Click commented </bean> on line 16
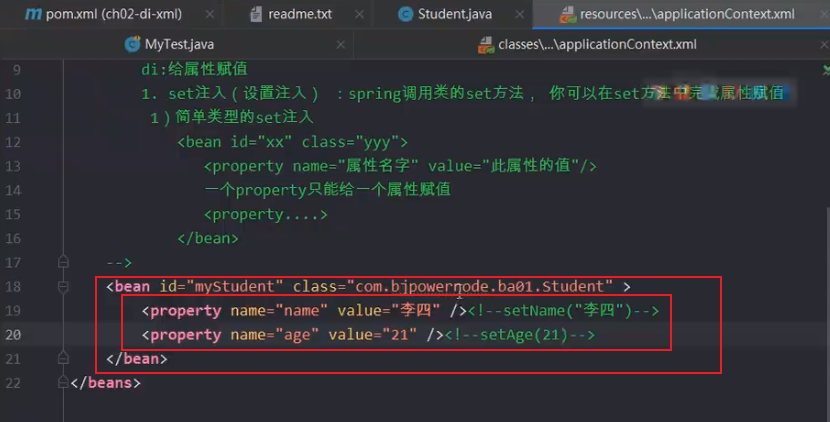830x422 pixels. tap(208, 238)
